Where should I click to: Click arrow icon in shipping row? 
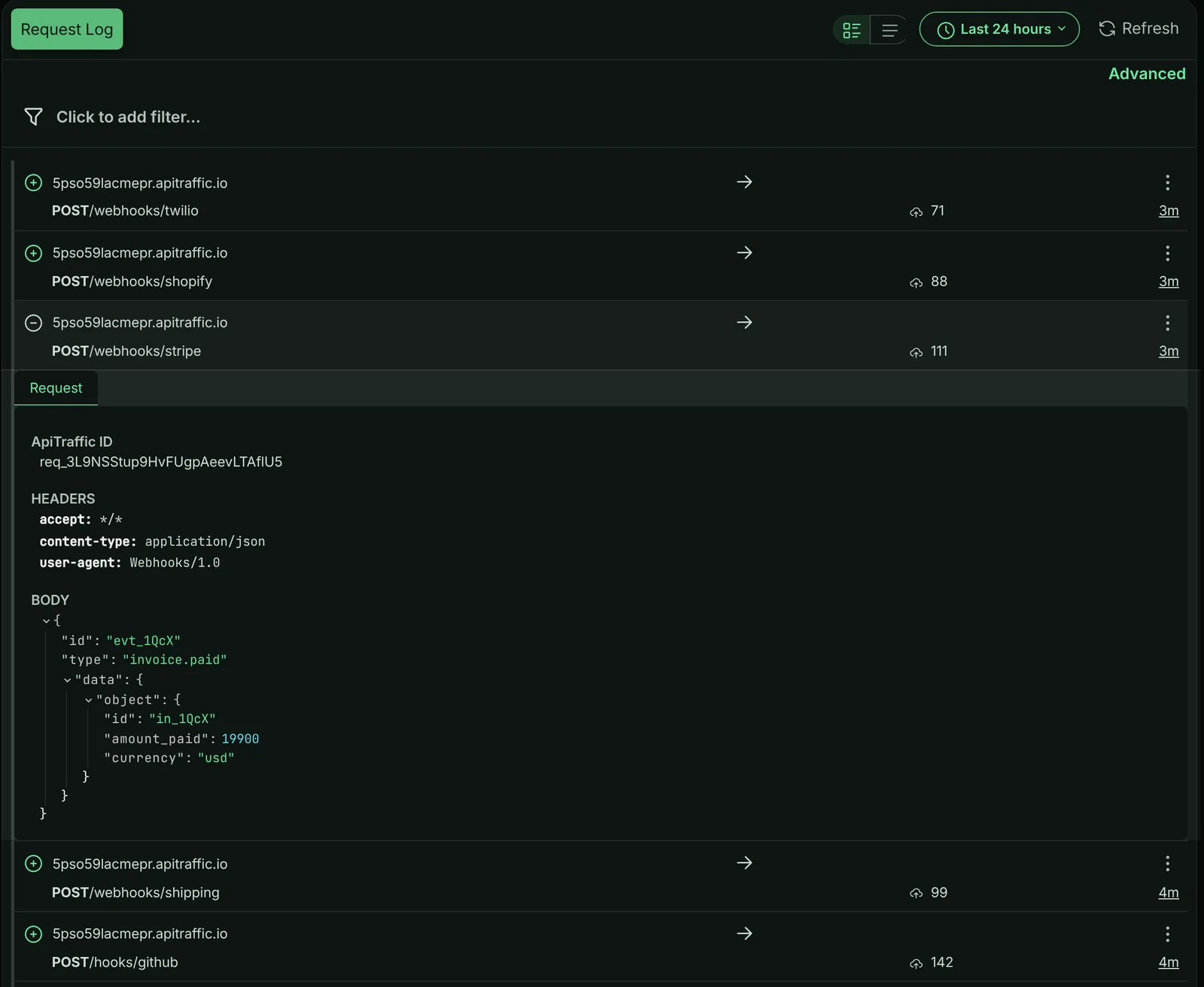744,863
